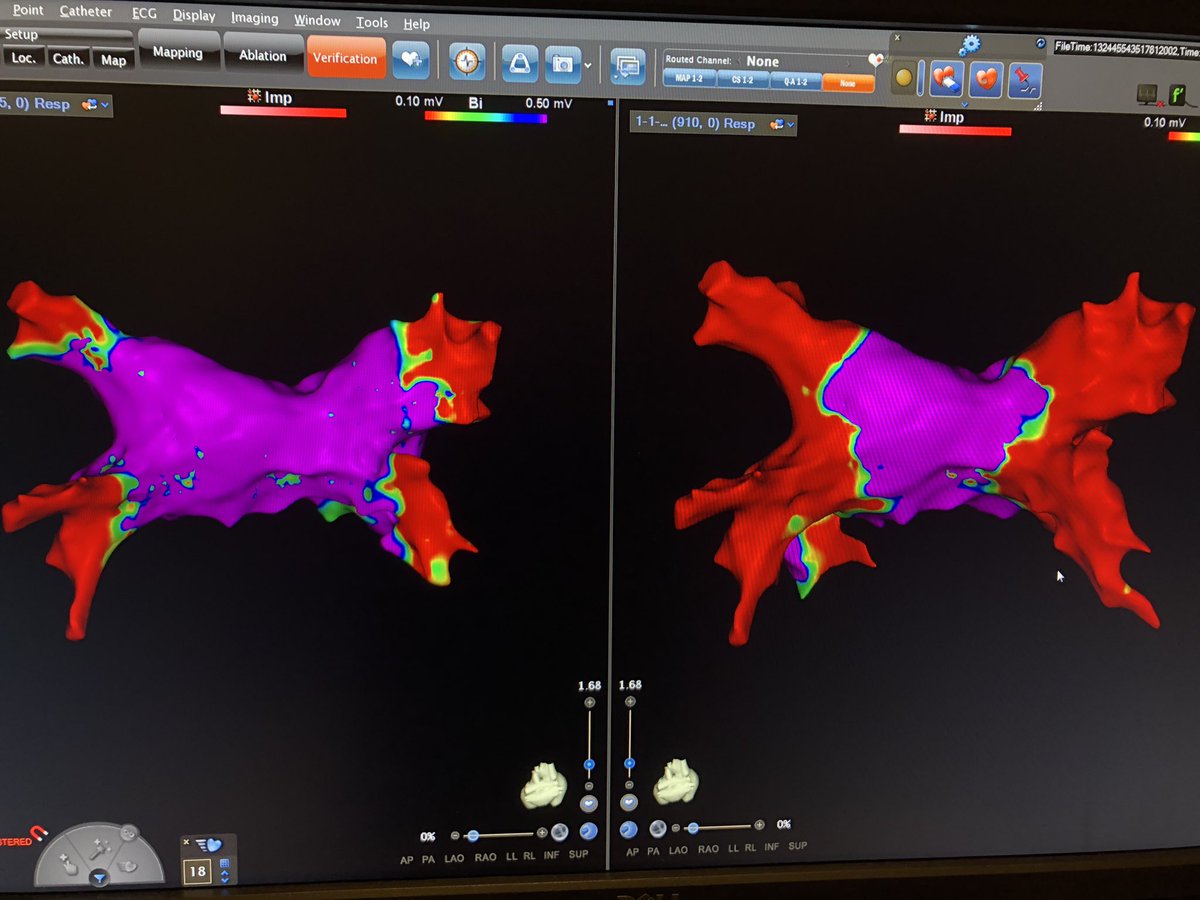Open the Window menu
This screenshot has height=900, width=1200.
[x=317, y=20]
